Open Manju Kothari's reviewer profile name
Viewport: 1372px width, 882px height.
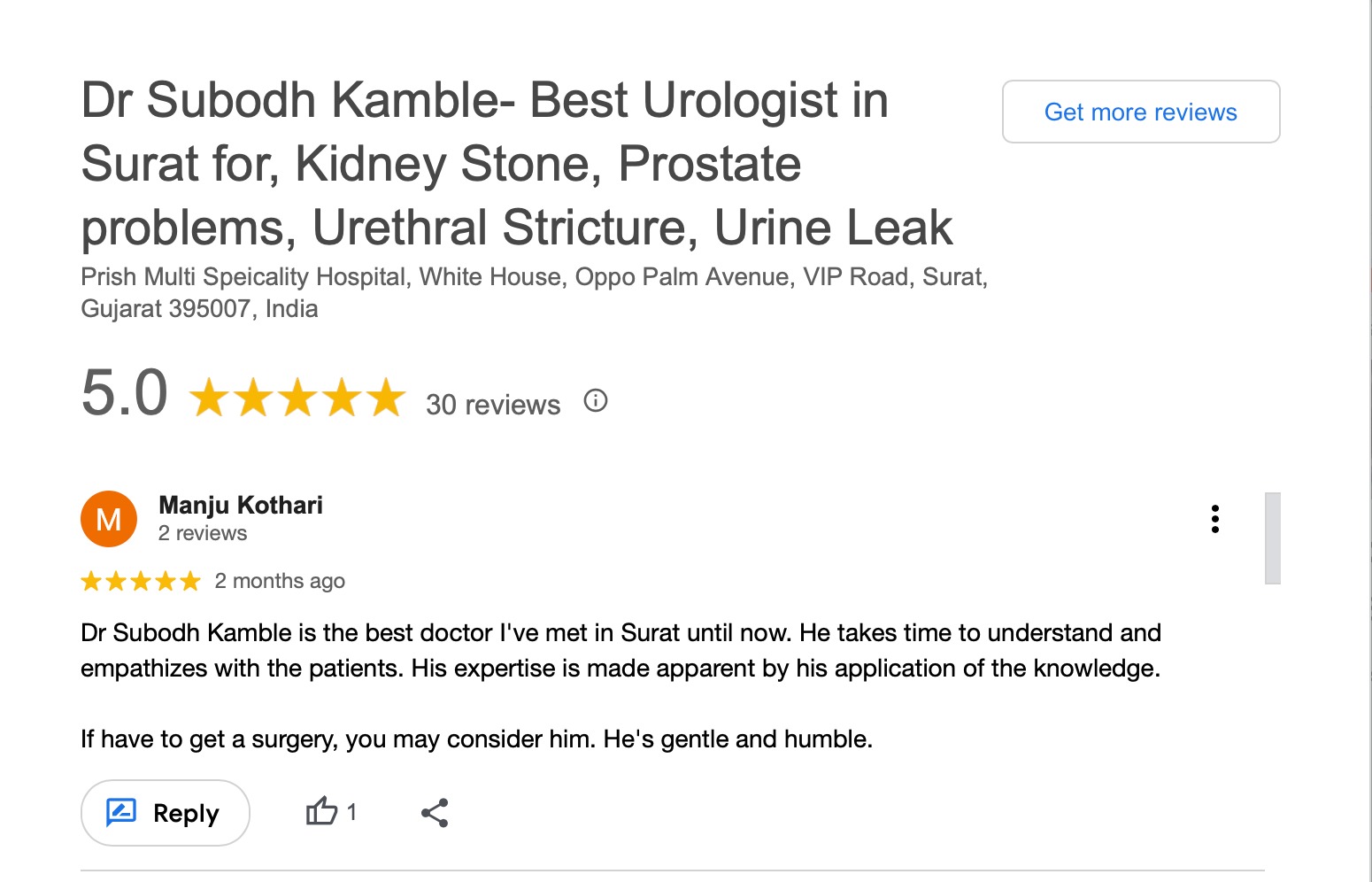tap(241, 505)
